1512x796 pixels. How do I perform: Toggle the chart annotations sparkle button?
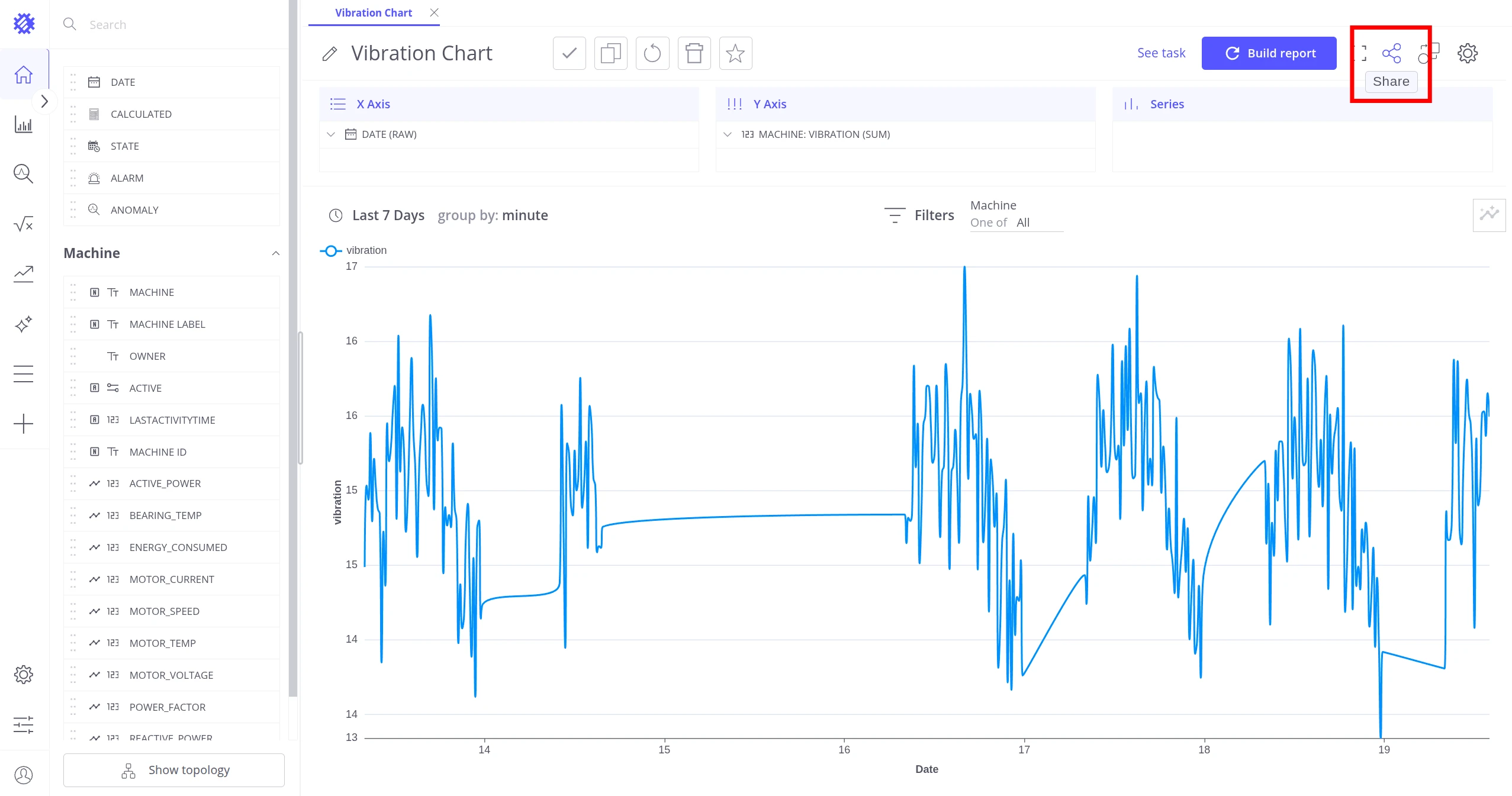click(1489, 215)
